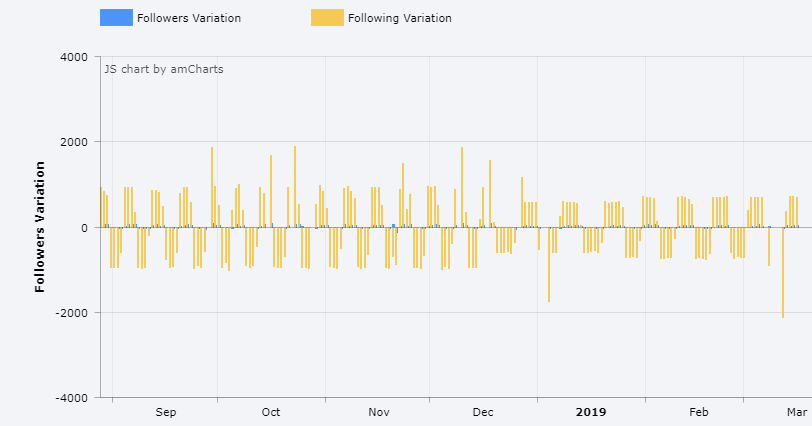This screenshot has height=426, width=812.
Task: Click the Oct label on the x-axis
Action: coord(271,412)
